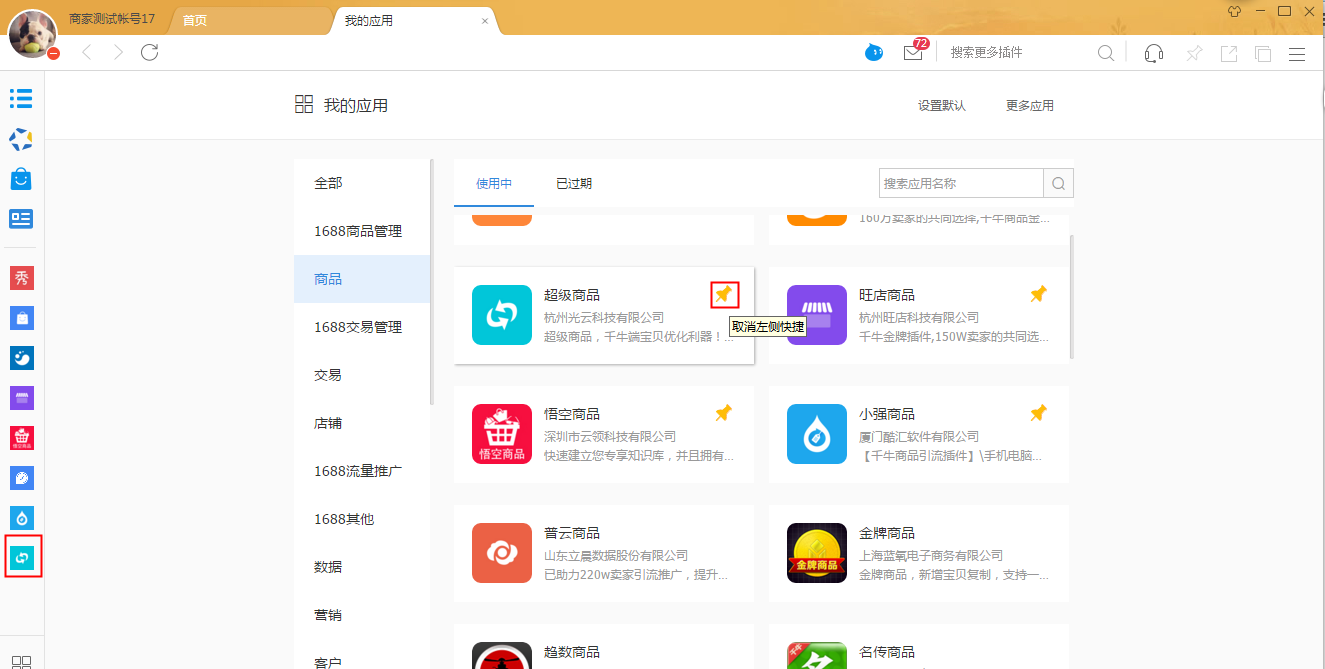Click the account name 商家测试帐号17
1325x669 pixels.
pos(111,19)
